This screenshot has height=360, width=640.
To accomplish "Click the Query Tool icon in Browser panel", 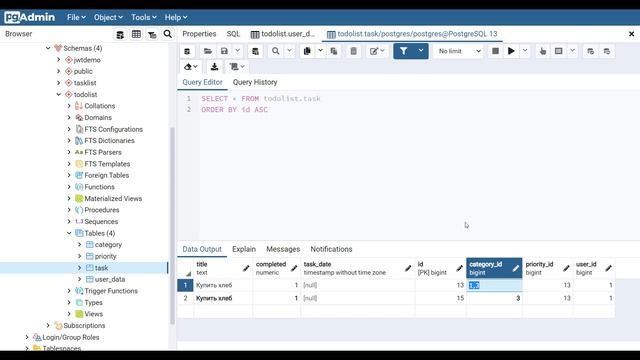I will pyautogui.click(x=120, y=34).
